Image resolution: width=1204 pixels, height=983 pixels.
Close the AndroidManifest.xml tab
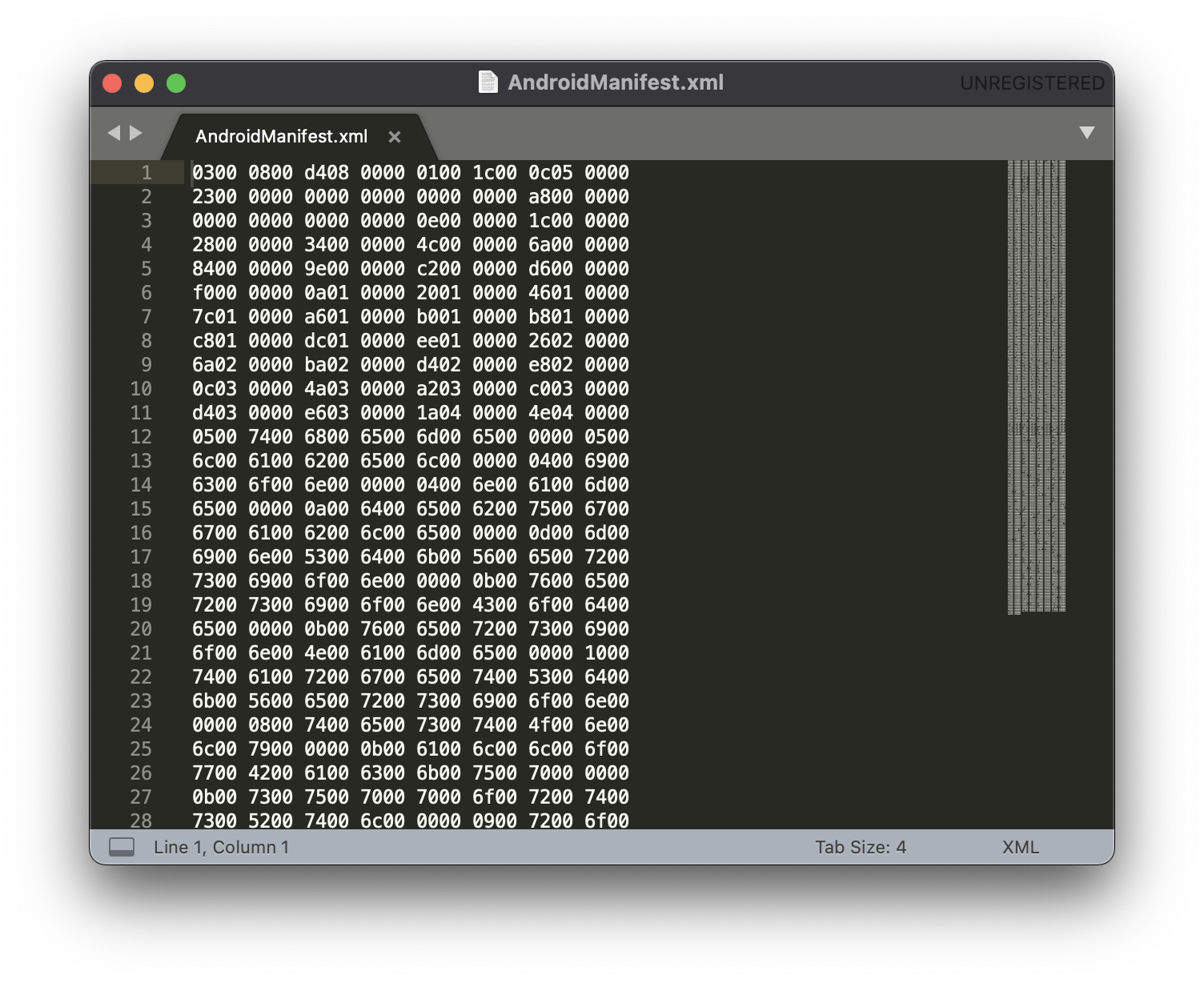point(394,137)
